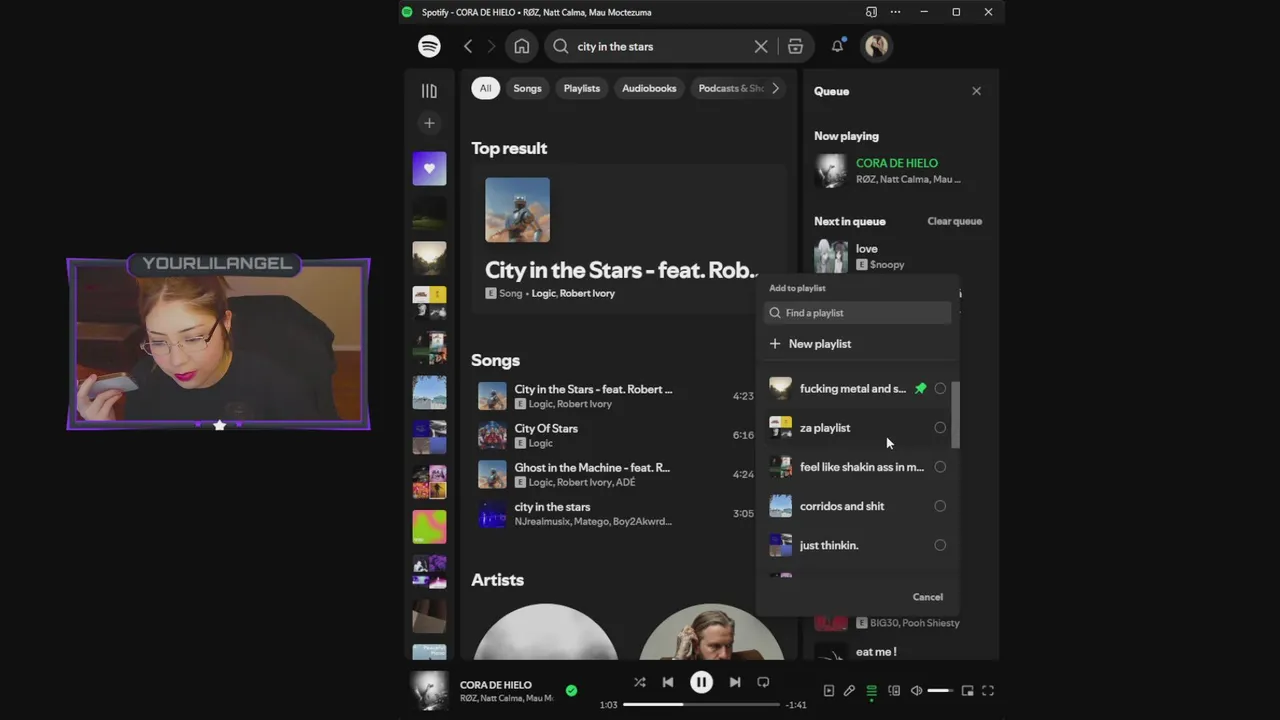This screenshot has width=1280, height=720.
Task: Click the top result album cover
Action: pyautogui.click(x=517, y=210)
